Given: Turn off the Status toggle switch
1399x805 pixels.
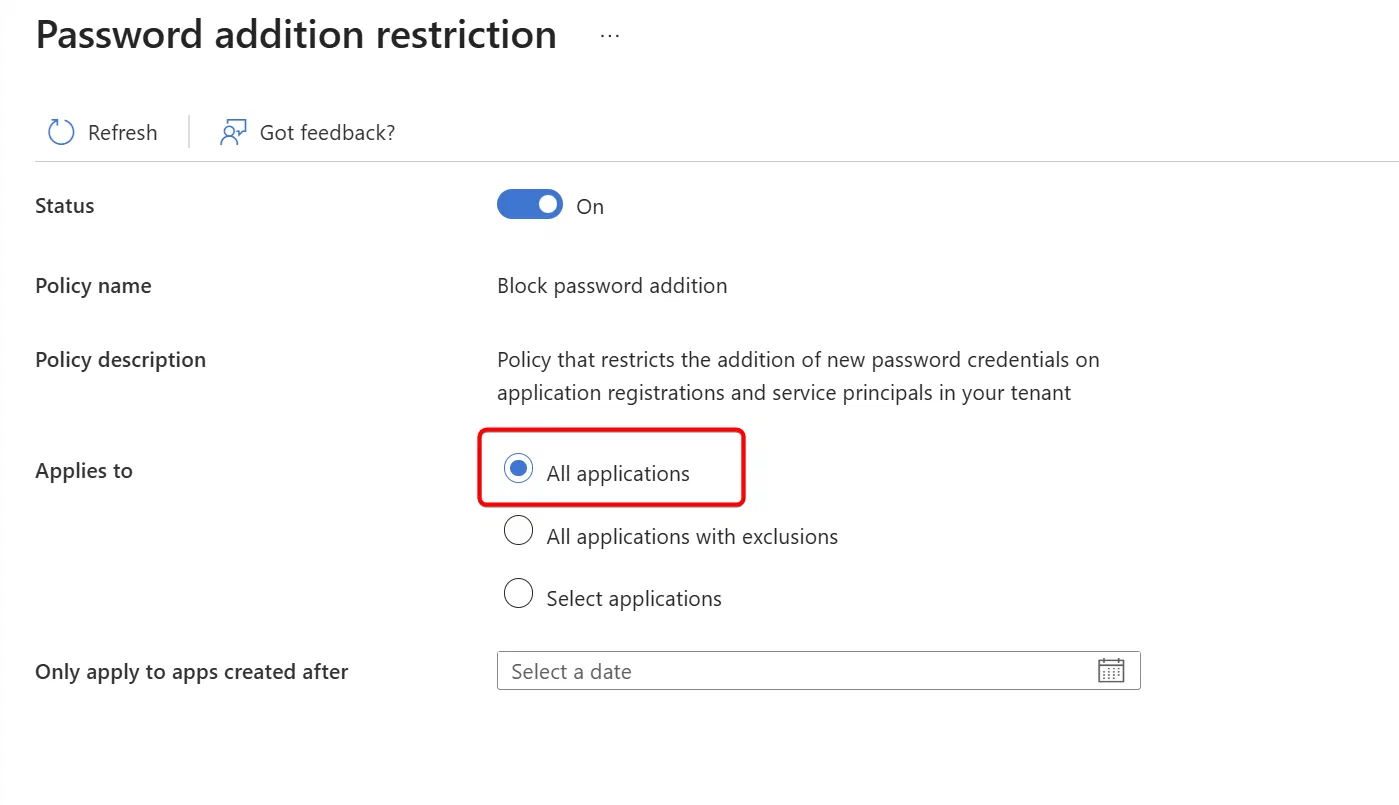Looking at the screenshot, I should pos(530,205).
